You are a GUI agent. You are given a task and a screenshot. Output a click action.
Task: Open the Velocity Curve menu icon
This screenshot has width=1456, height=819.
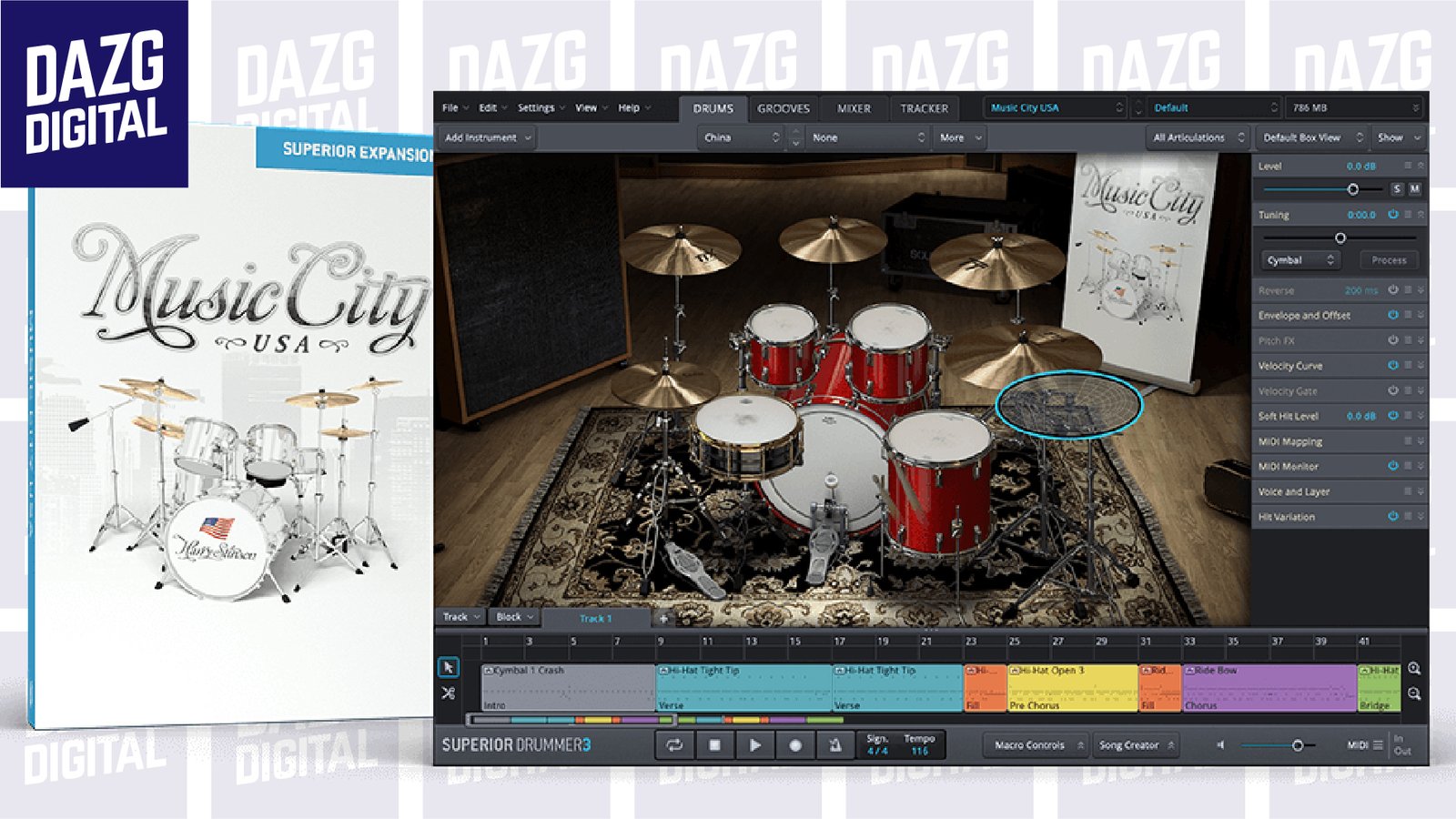pyautogui.click(x=1408, y=365)
